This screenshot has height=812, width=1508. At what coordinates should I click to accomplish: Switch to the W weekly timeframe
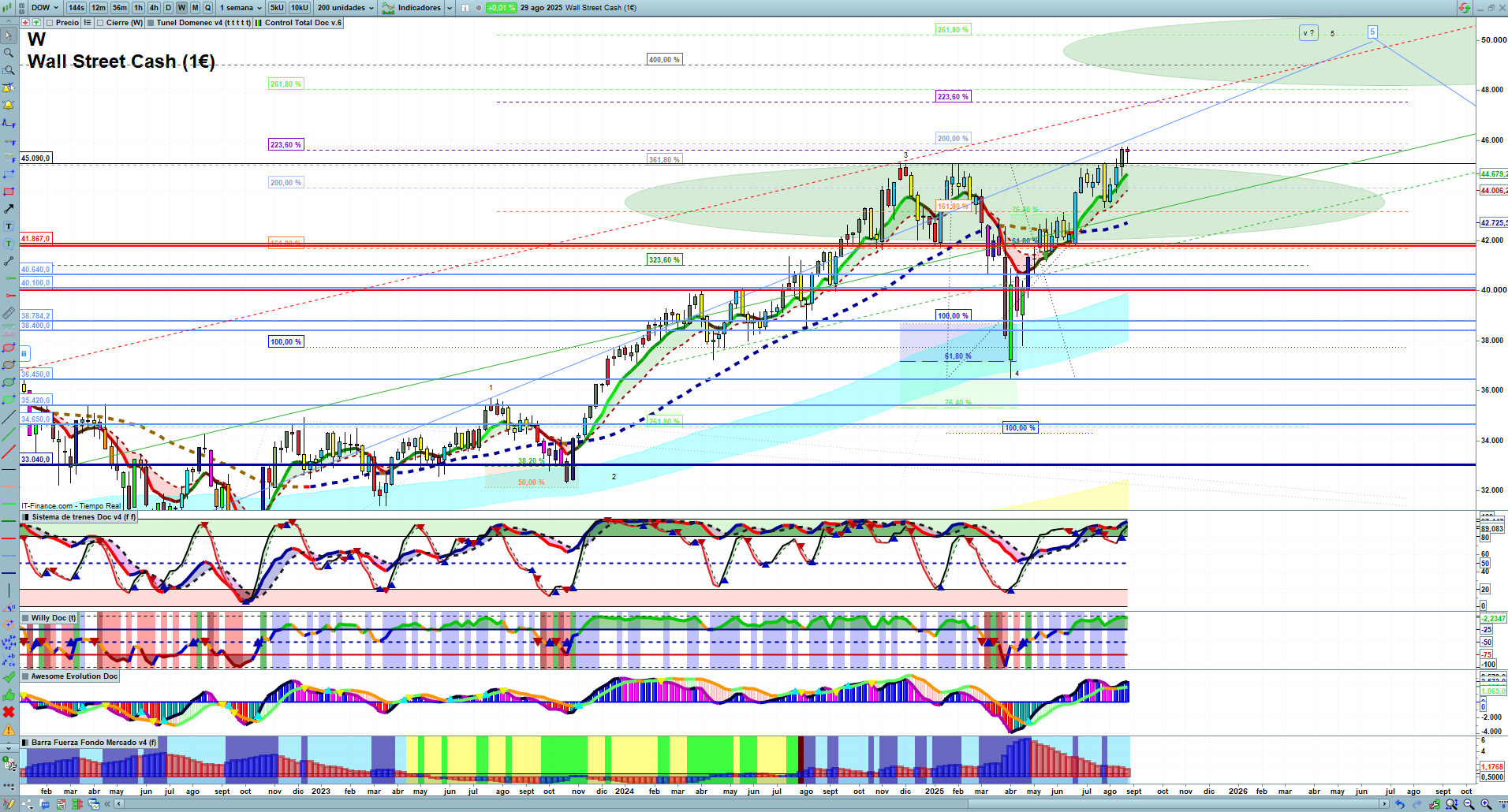click(182, 8)
